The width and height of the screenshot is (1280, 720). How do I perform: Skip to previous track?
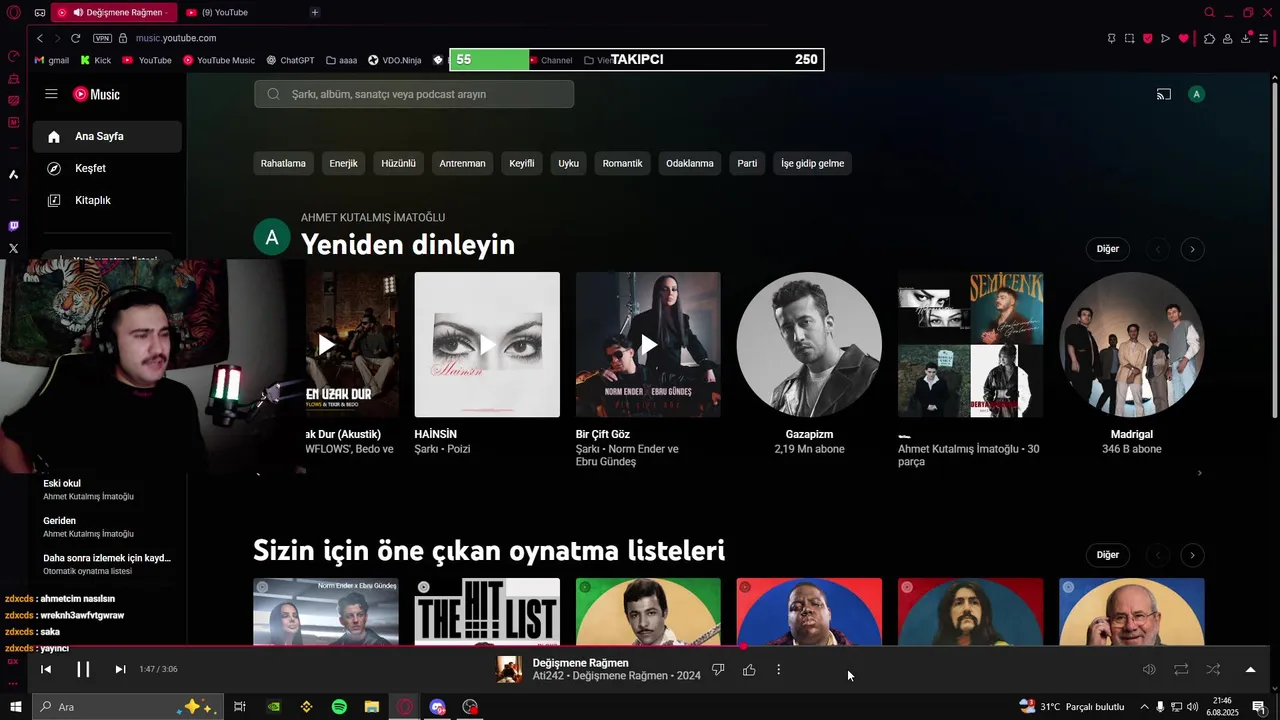(x=46, y=669)
